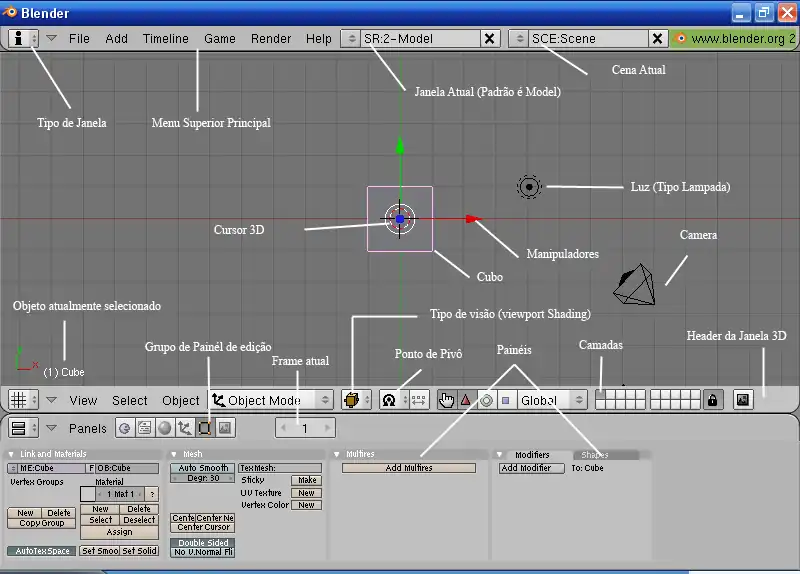Open the Render menu
Screen dimensions: 800x574
(x=271, y=38)
